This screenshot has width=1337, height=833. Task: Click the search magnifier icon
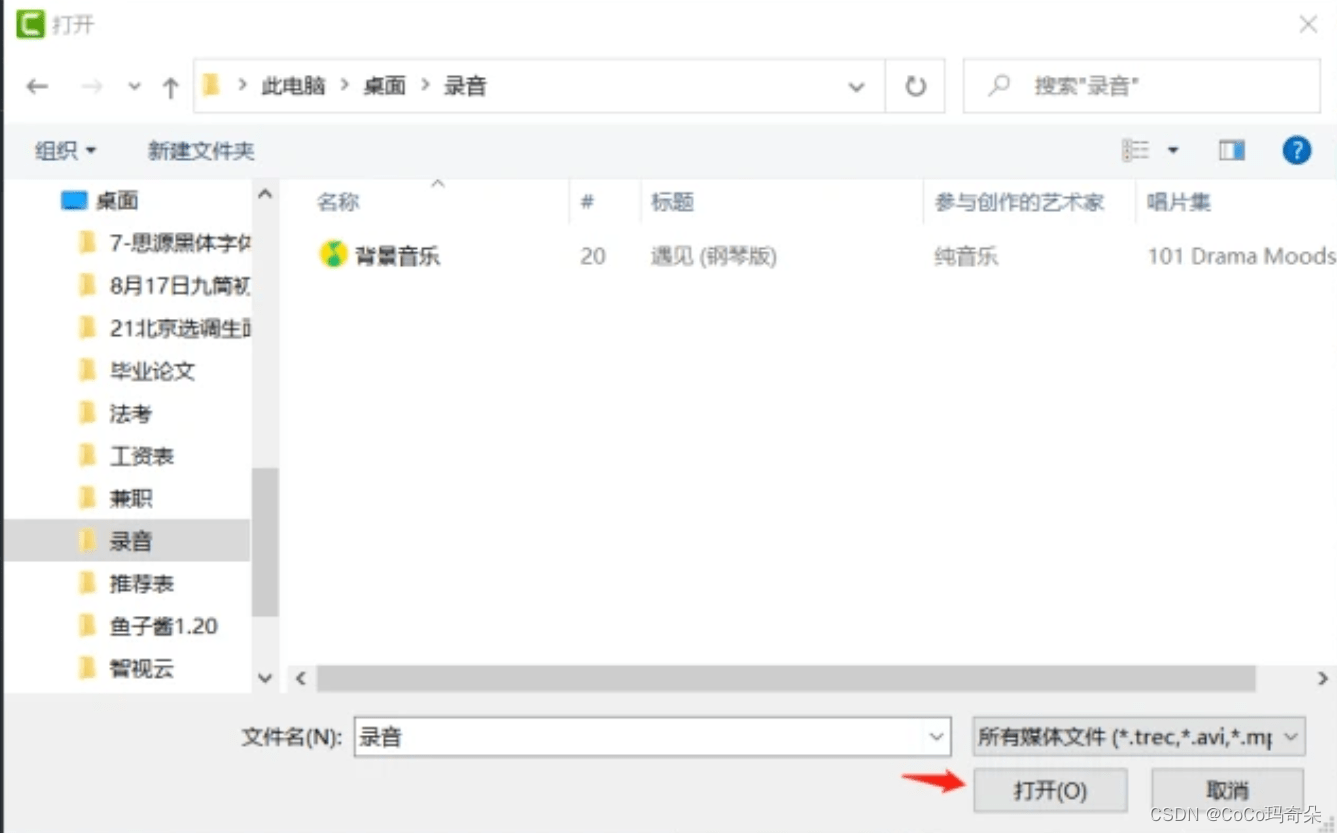click(x=998, y=86)
